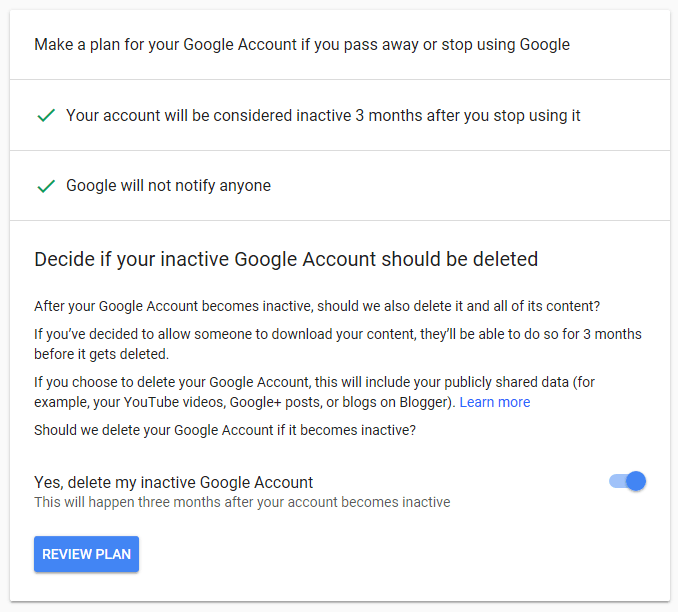Click the 'Should we delete your Google Account' question
This screenshot has height=612, width=678.
point(225,430)
